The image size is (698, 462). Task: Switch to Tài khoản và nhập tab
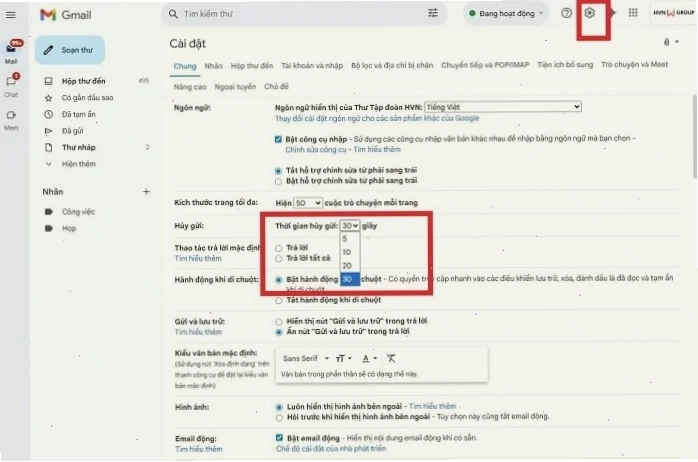click(x=312, y=66)
